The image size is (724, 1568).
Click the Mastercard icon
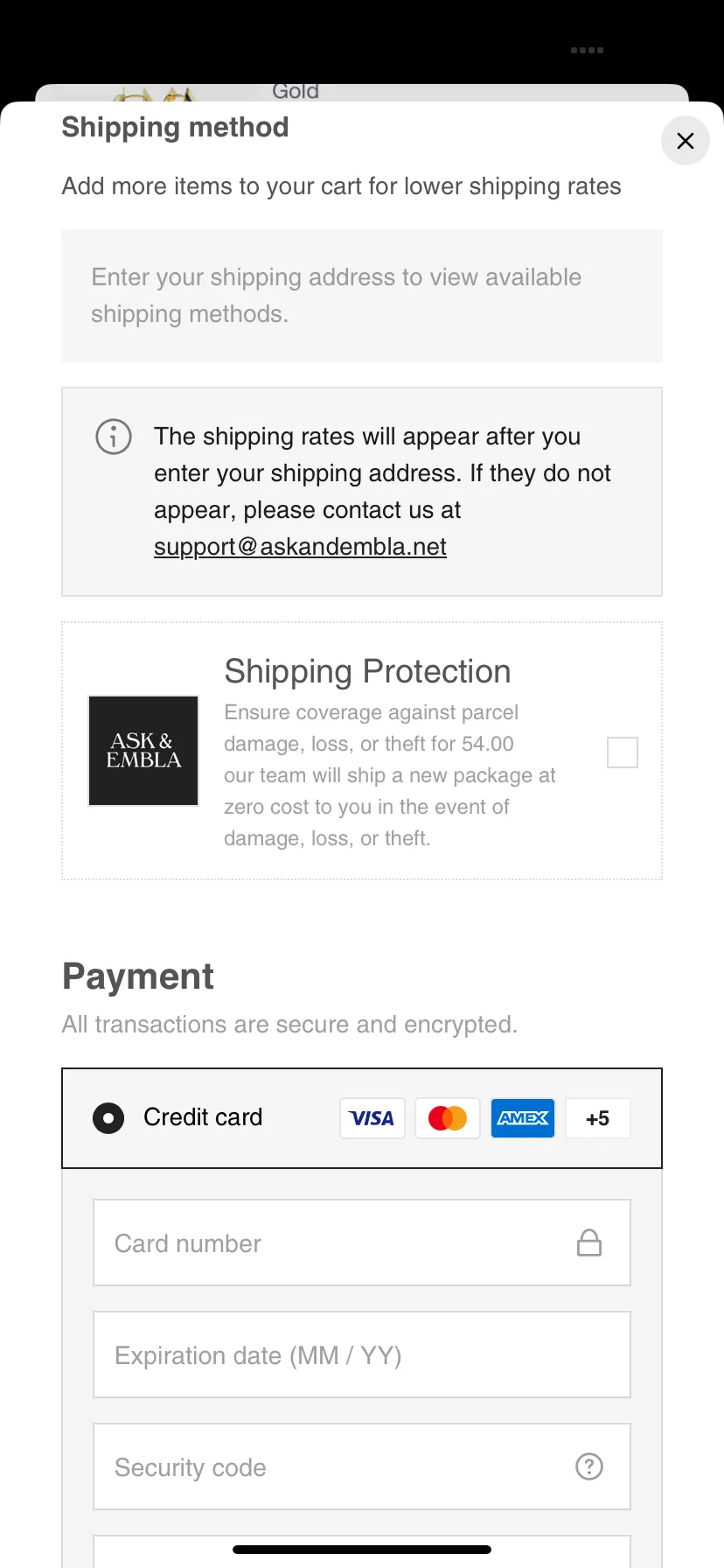(448, 1118)
